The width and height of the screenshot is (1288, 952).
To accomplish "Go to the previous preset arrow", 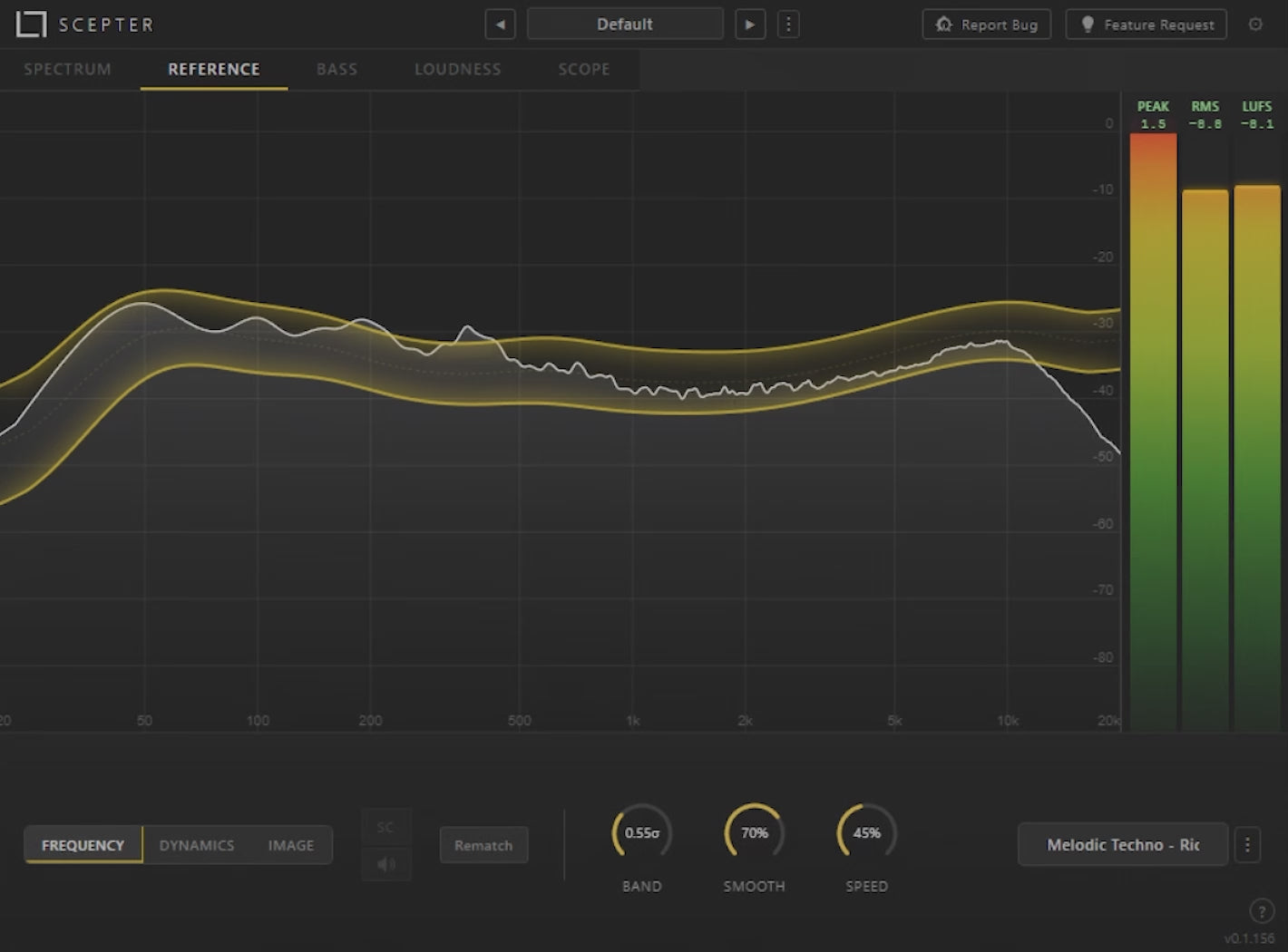I will click(x=500, y=24).
